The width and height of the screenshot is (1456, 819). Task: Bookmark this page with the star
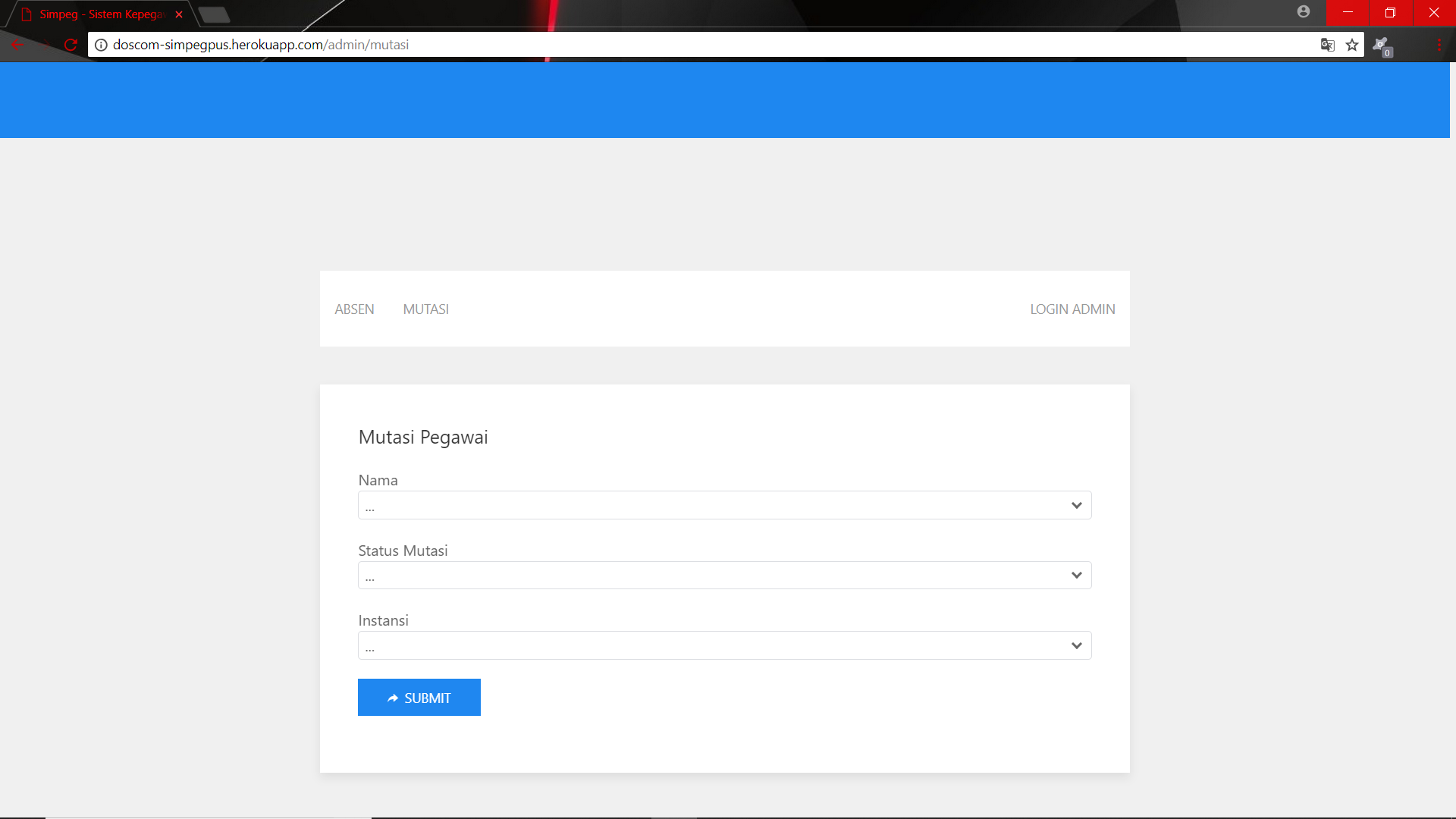click(1352, 45)
